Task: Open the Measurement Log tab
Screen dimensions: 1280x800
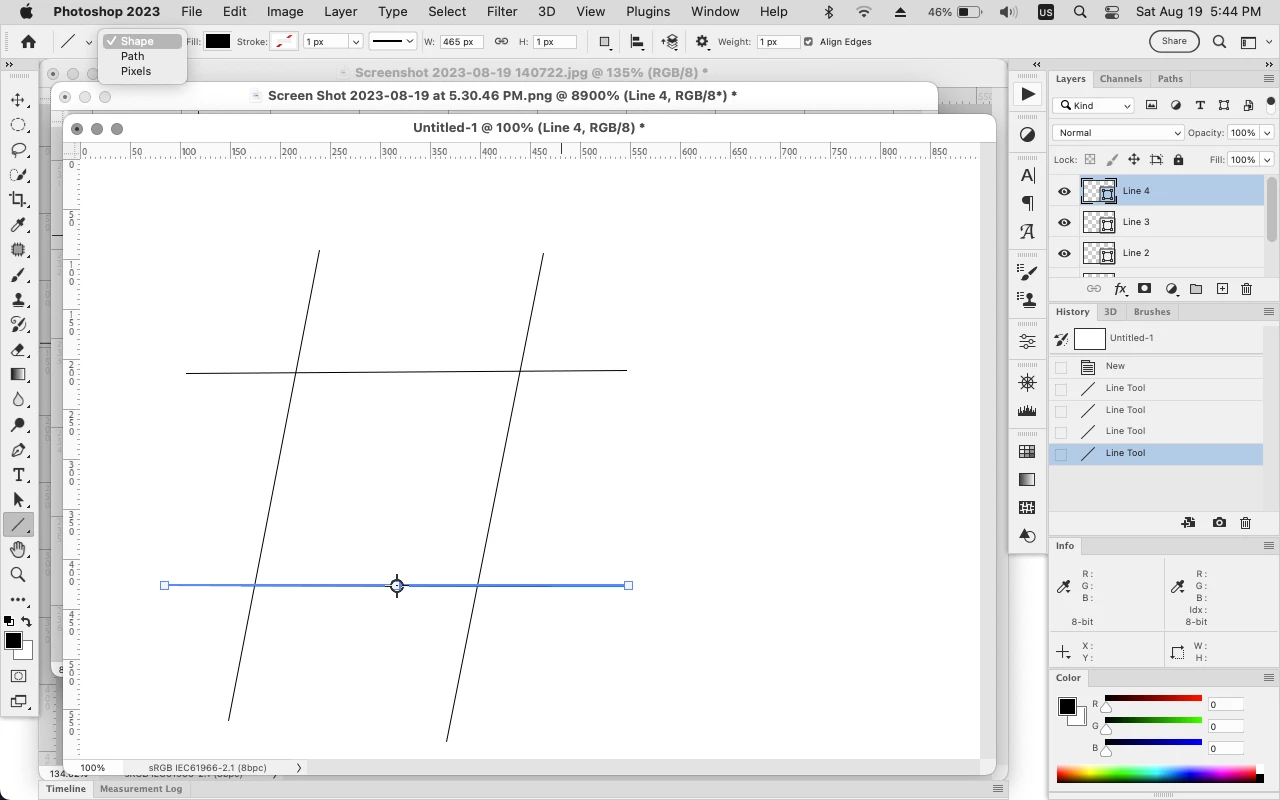Action: click(141, 789)
